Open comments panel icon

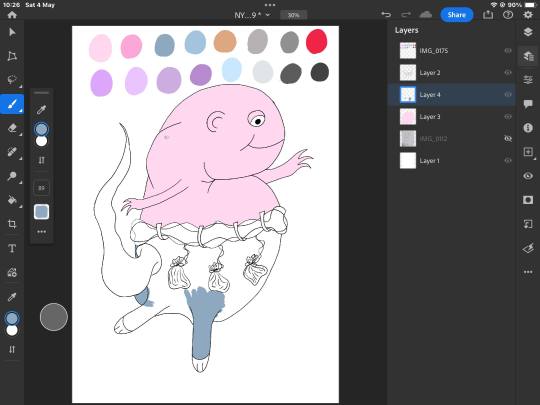click(x=528, y=104)
